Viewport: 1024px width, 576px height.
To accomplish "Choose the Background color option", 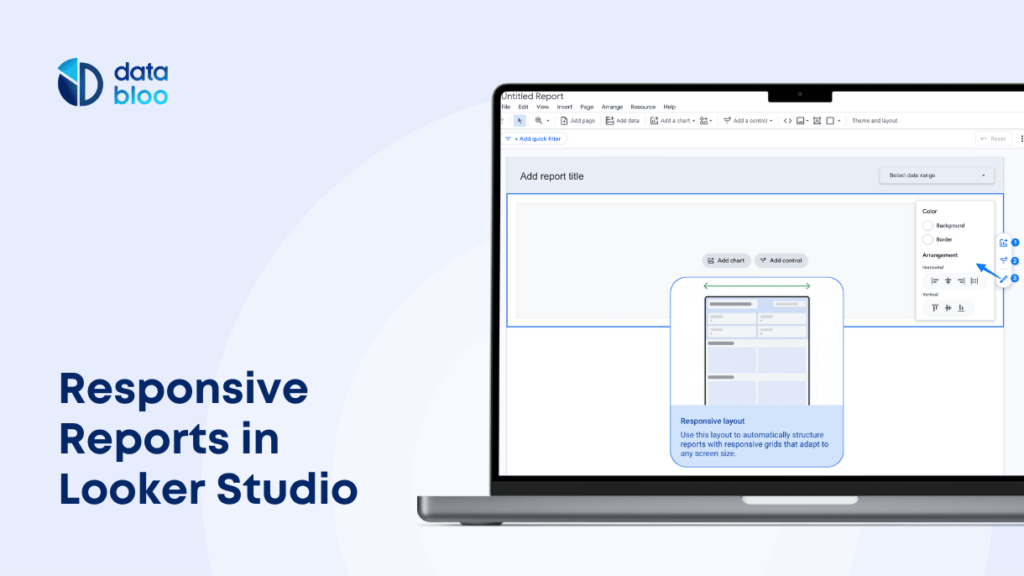I will (x=928, y=225).
